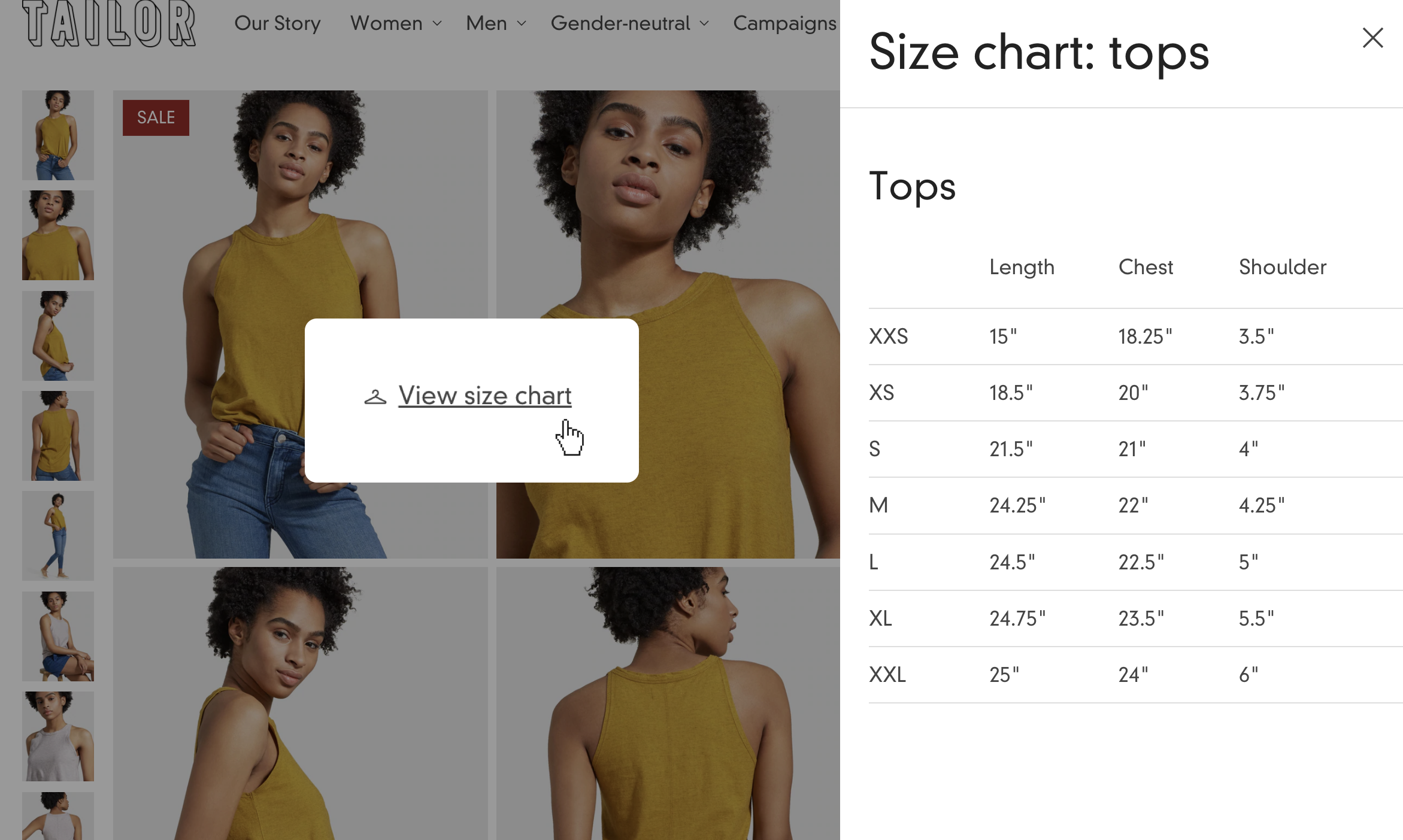Navigate to Campaigns menu item

[785, 22]
